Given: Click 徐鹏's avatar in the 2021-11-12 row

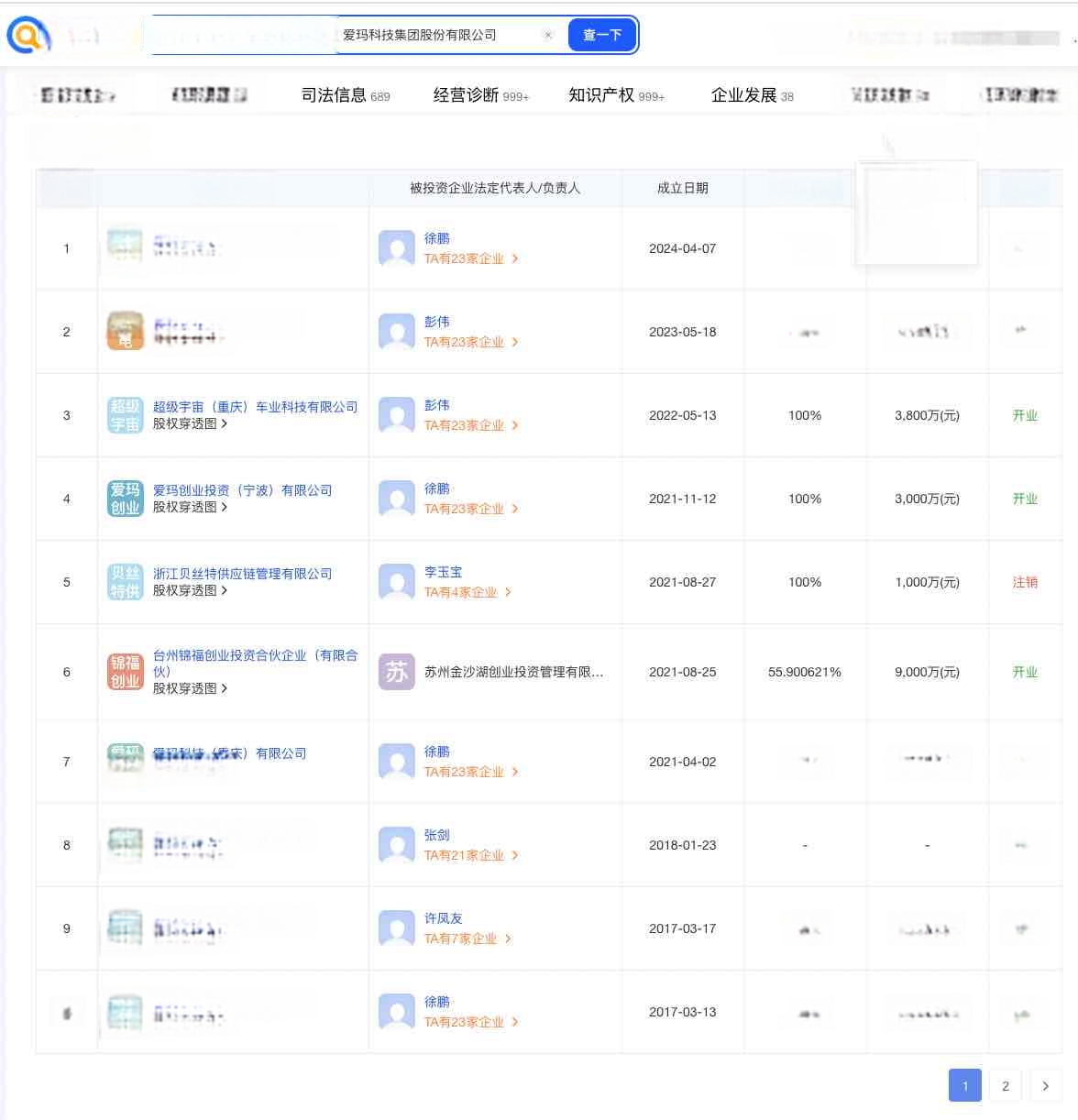Looking at the screenshot, I should pyautogui.click(x=396, y=499).
